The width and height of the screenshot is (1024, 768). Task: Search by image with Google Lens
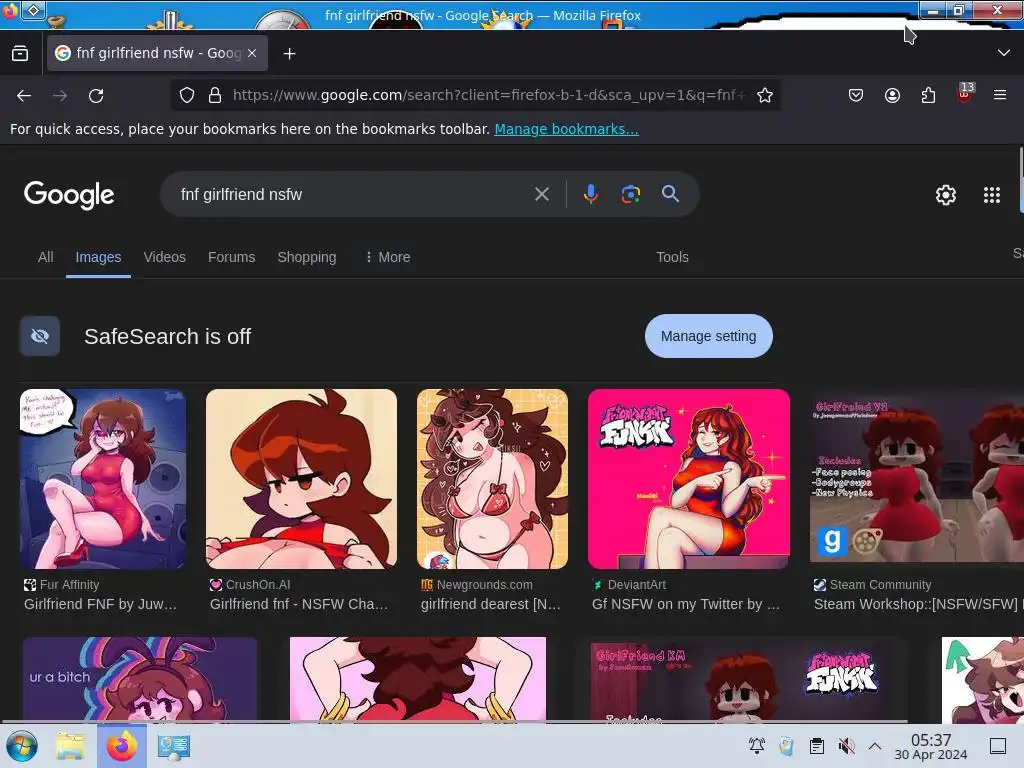pyautogui.click(x=630, y=194)
